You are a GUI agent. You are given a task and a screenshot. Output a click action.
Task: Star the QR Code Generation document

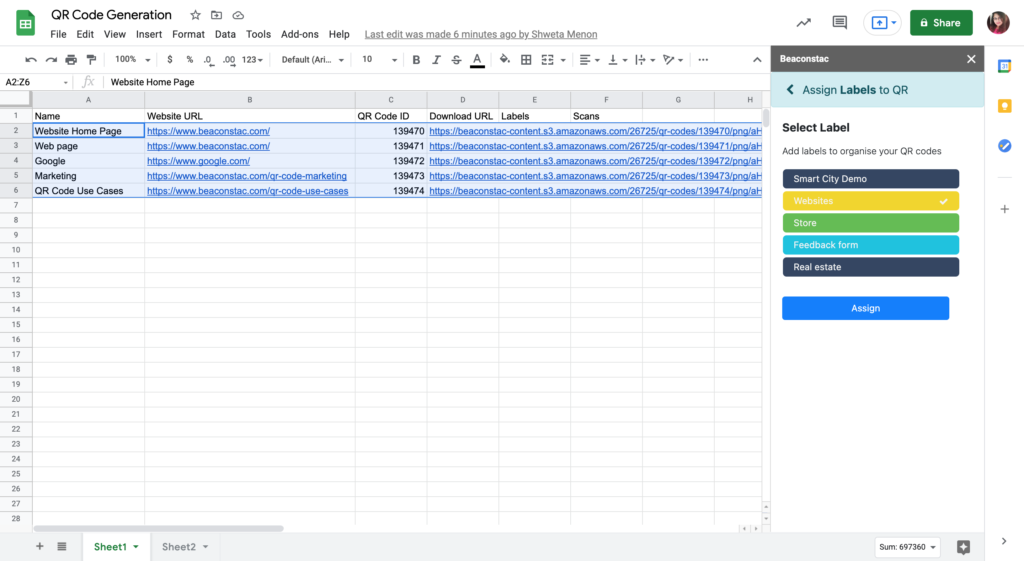(195, 15)
